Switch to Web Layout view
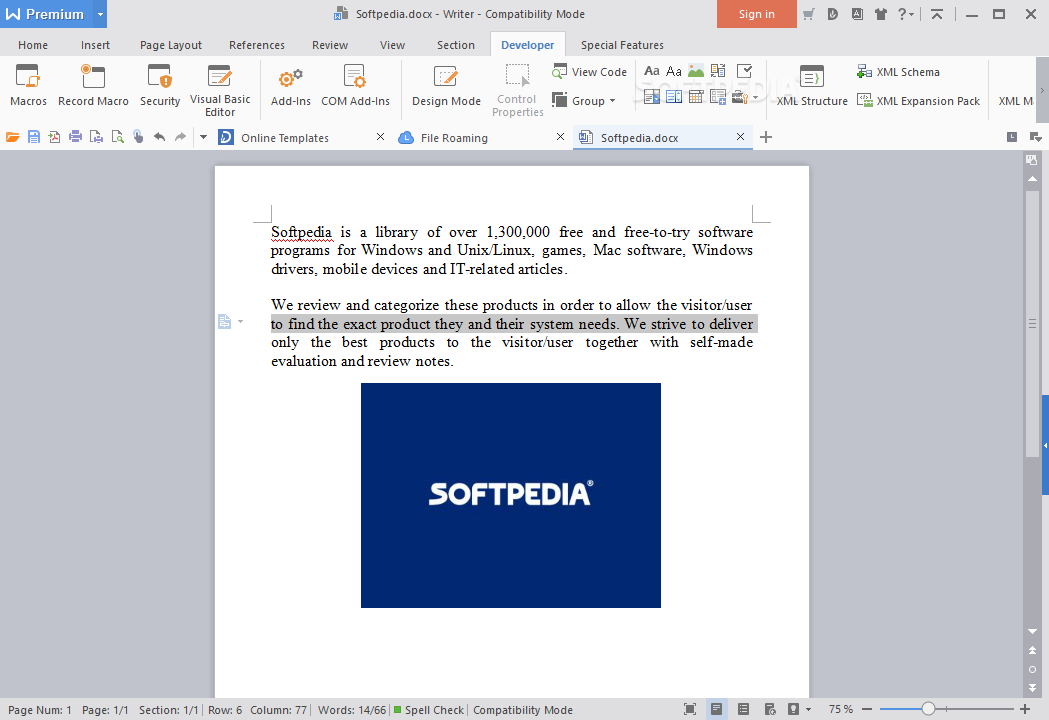The height and width of the screenshot is (720, 1049). tap(770, 709)
